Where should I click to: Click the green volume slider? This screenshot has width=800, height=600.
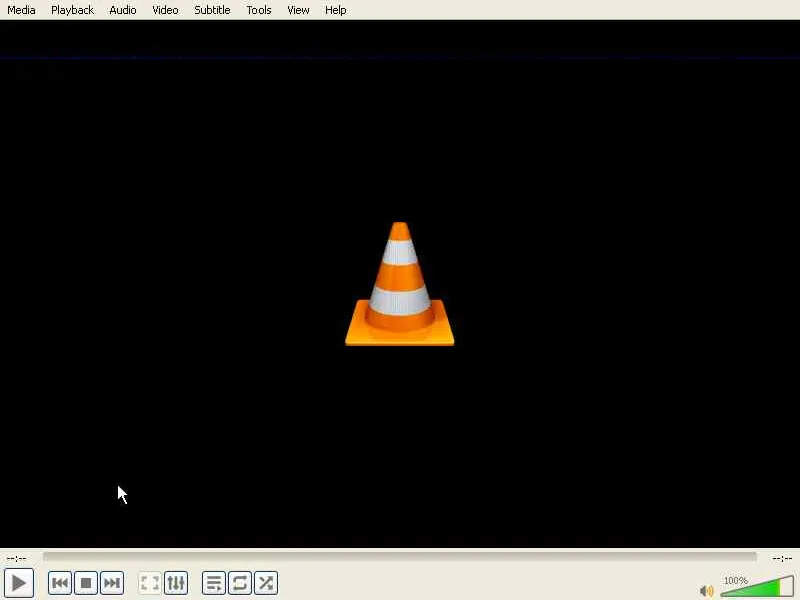pos(757,586)
